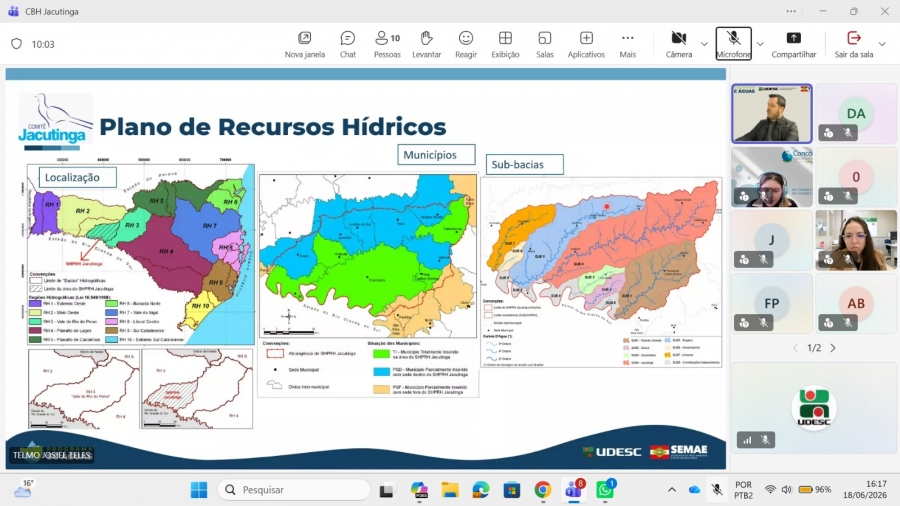
Task: Click signal bars icon on UDESC tile
Action: 747,440
